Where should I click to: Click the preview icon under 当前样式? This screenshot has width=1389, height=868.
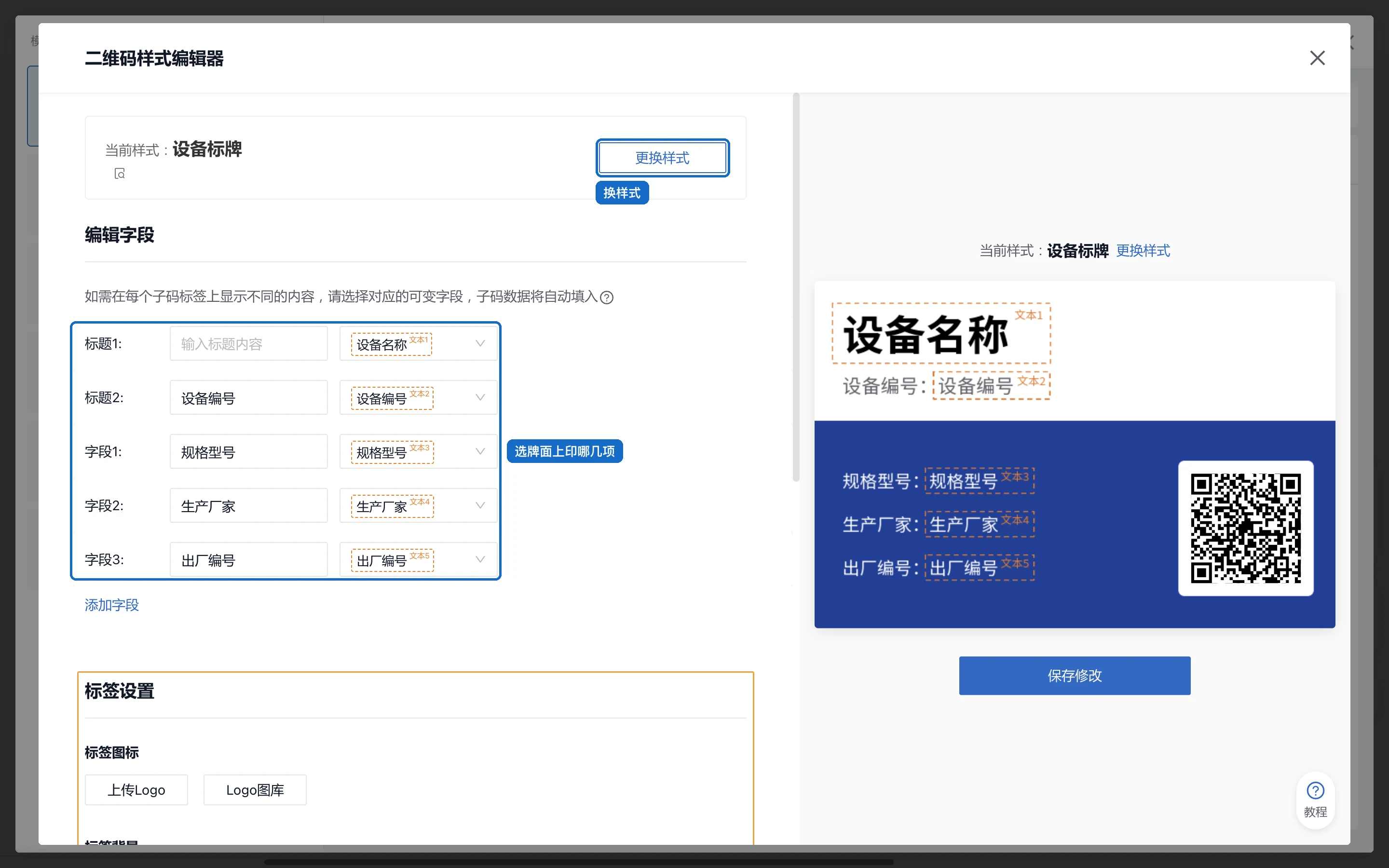pos(120,174)
